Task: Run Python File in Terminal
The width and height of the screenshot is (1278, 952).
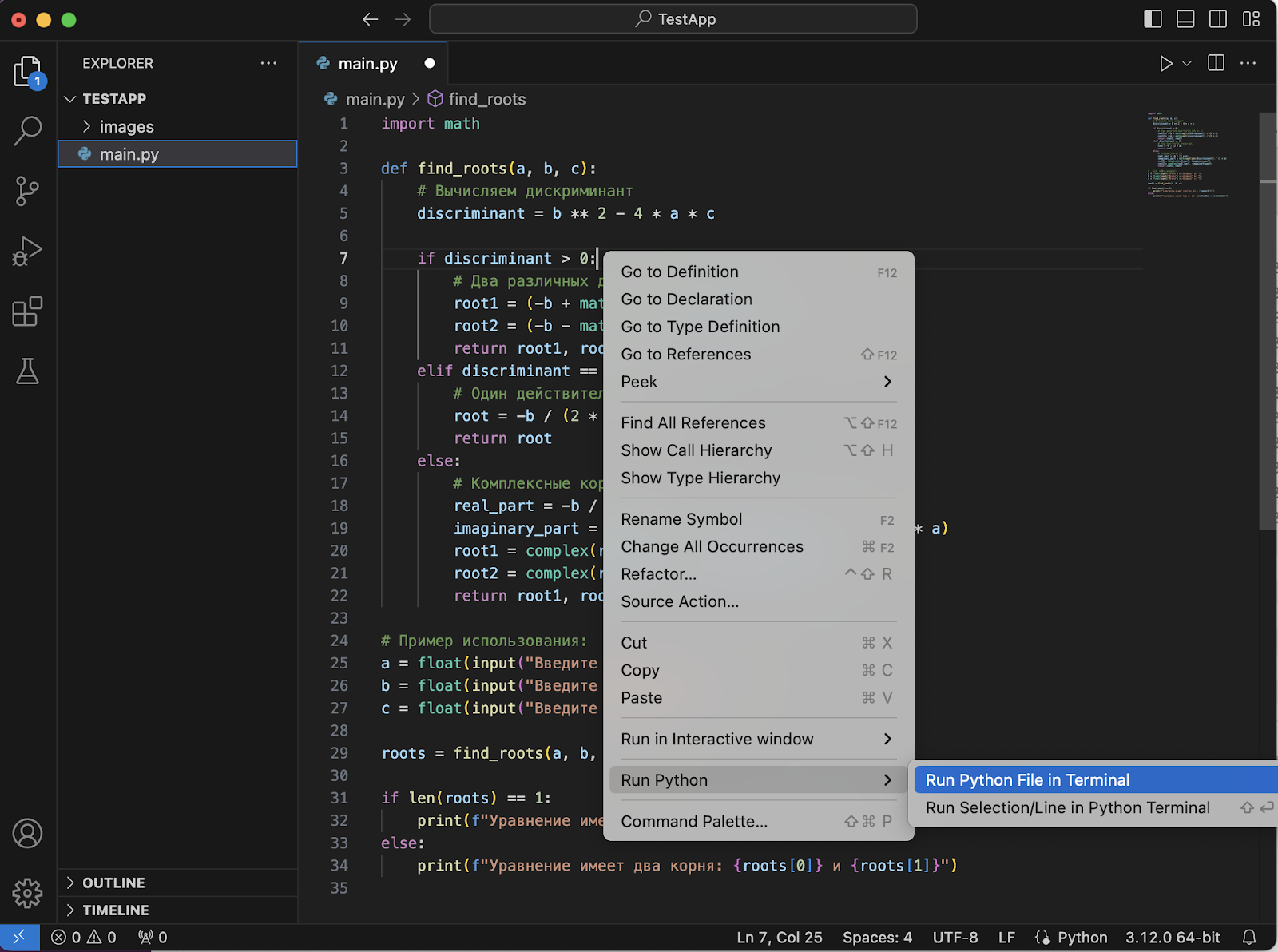Action: [1096, 780]
